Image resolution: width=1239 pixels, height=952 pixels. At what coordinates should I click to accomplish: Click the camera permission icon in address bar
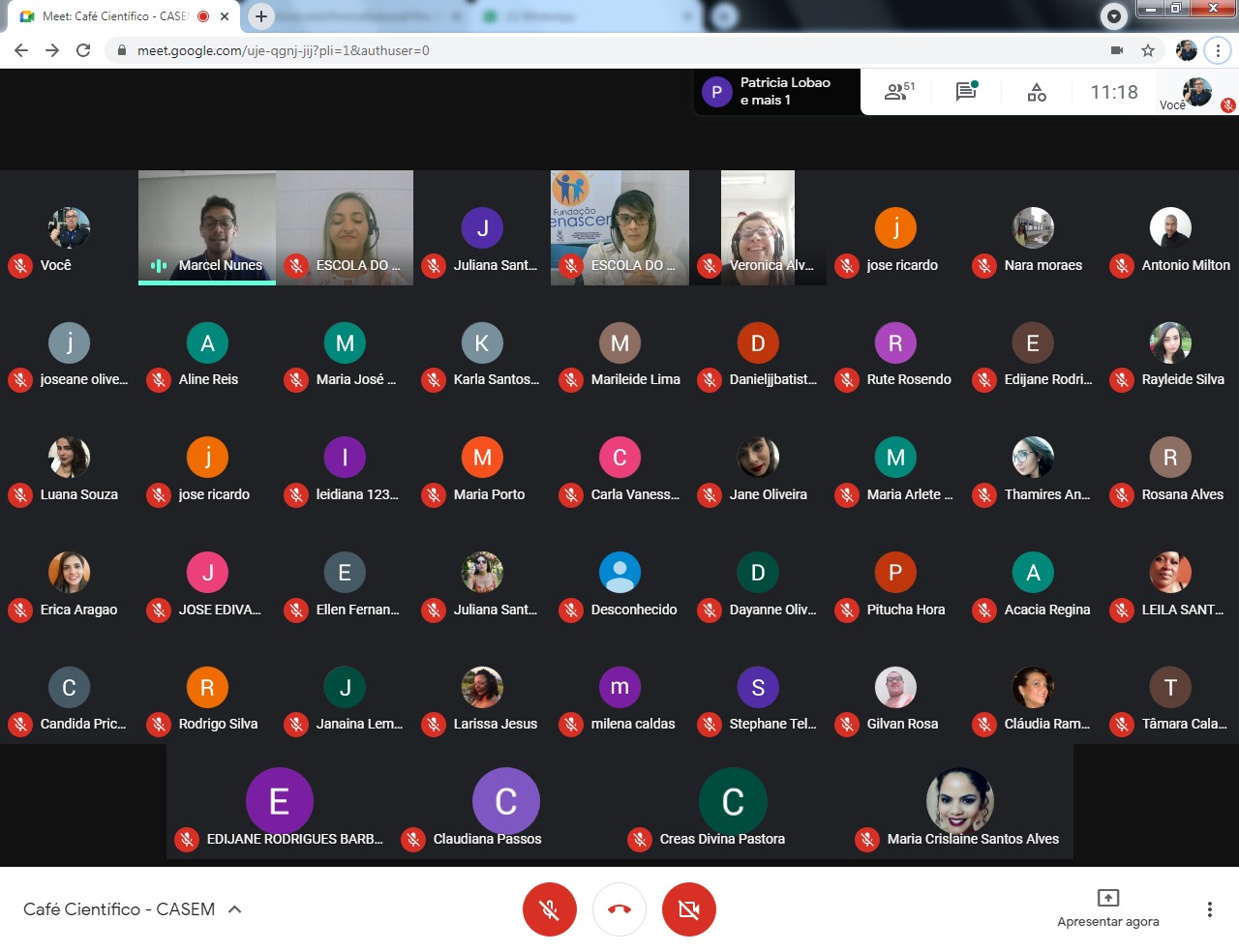[x=1117, y=50]
